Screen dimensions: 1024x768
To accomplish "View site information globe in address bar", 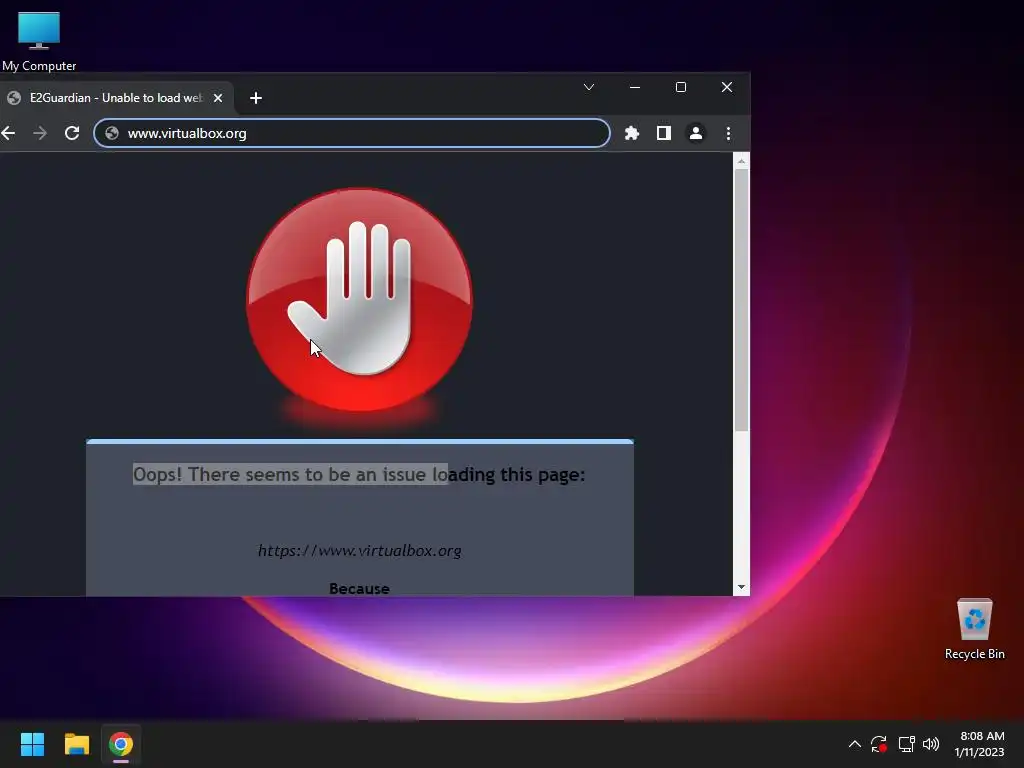I will coord(112,133).
